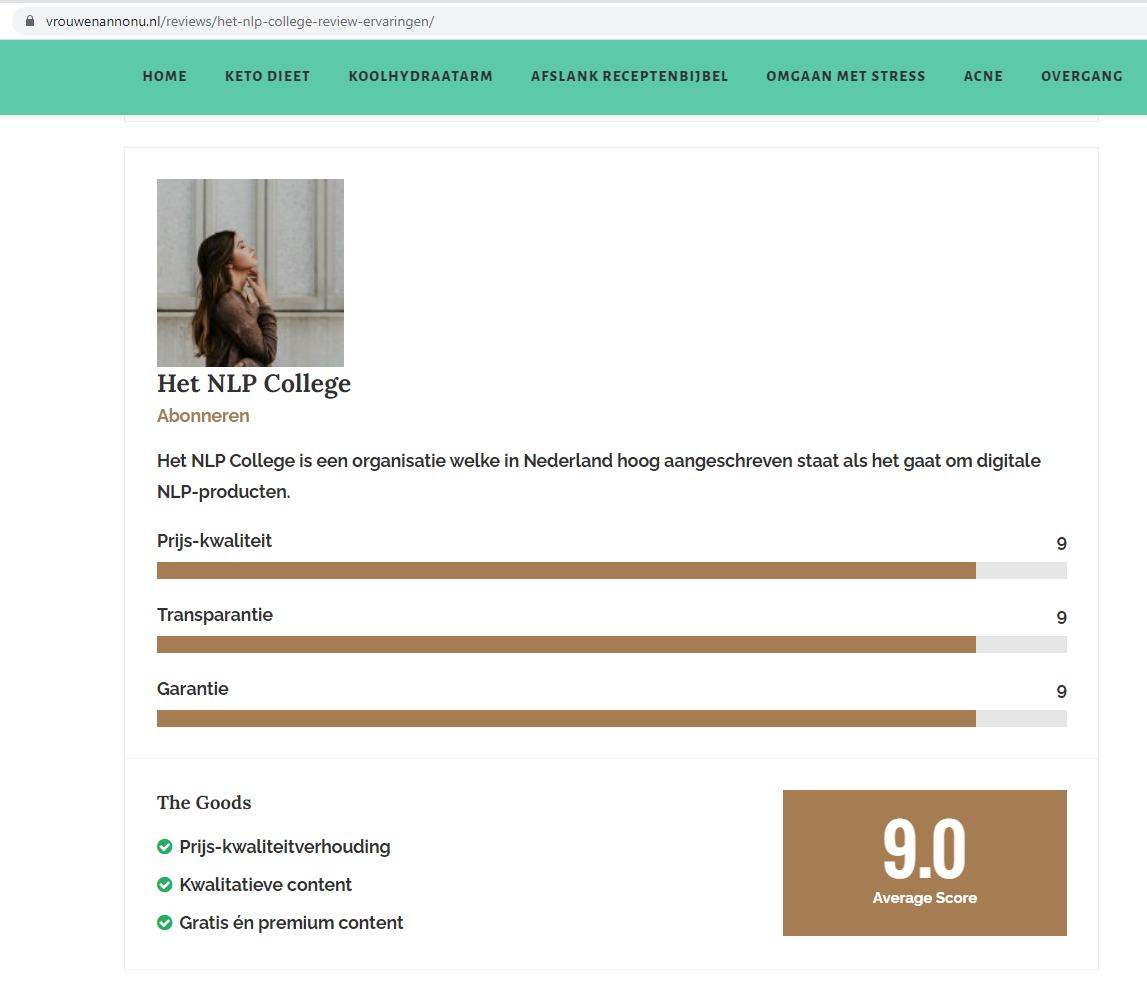Open the ACNE section
Screen dimensions: 1147x991
pos(983,76)
